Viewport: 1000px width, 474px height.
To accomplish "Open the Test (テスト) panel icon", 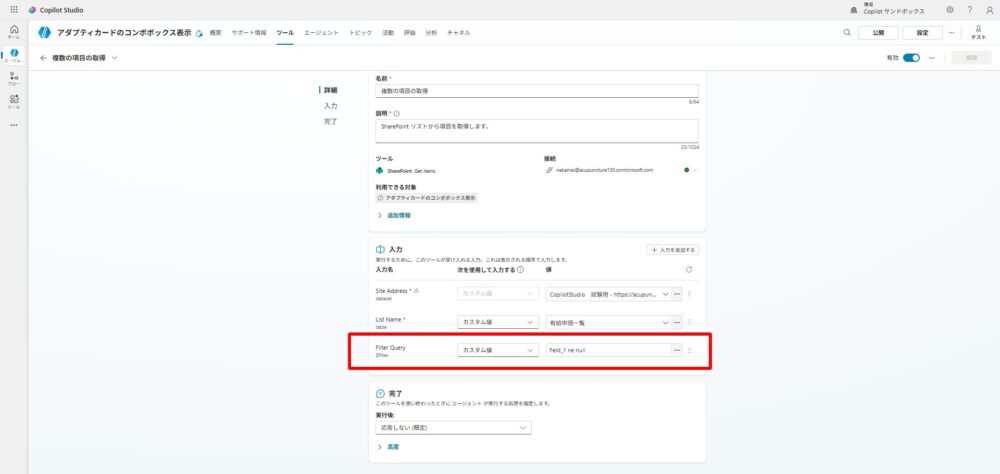I will coord(978,32).
